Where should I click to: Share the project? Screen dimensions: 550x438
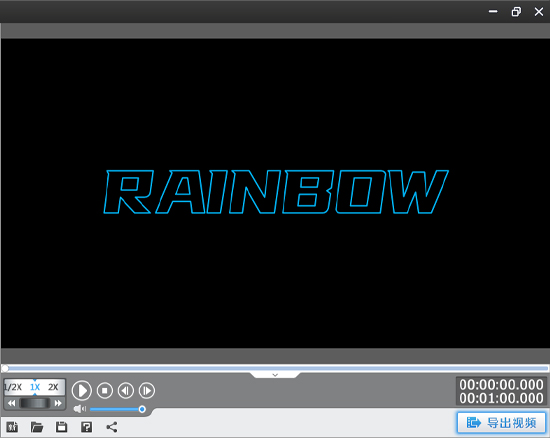click(x=112, y=427)
